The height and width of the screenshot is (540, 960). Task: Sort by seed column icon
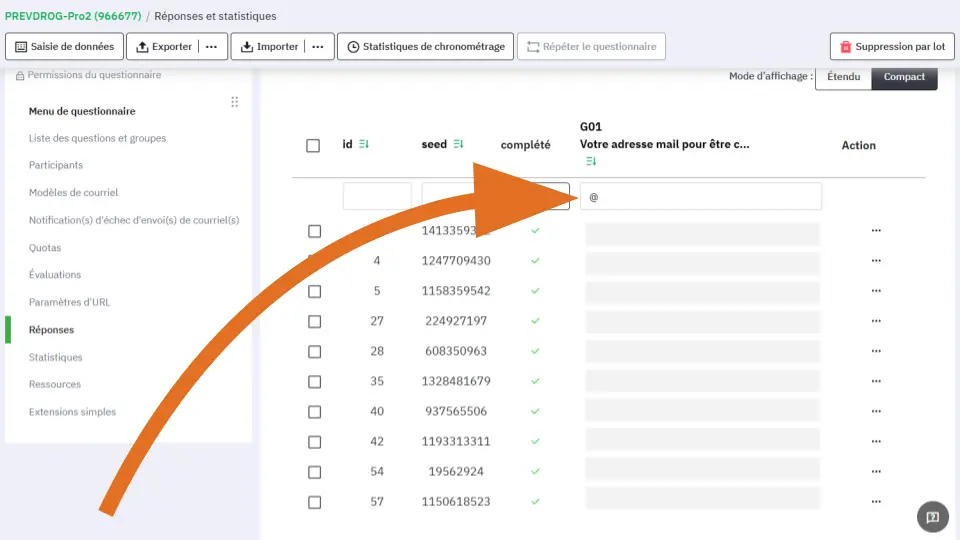tap(458, 145)
